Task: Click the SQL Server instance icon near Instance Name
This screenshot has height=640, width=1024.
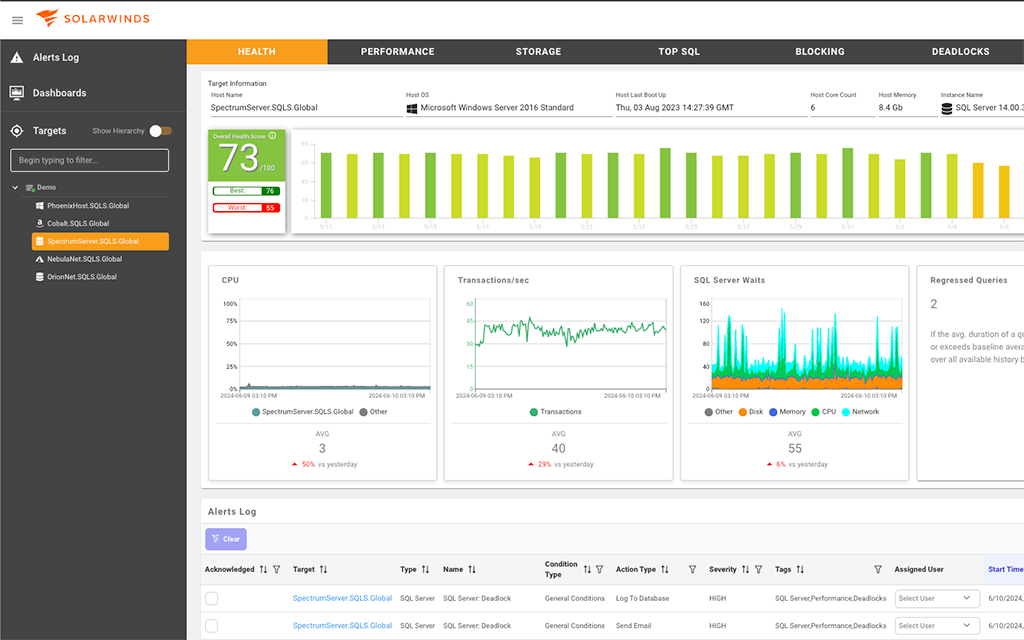Action: coord(948,106)
